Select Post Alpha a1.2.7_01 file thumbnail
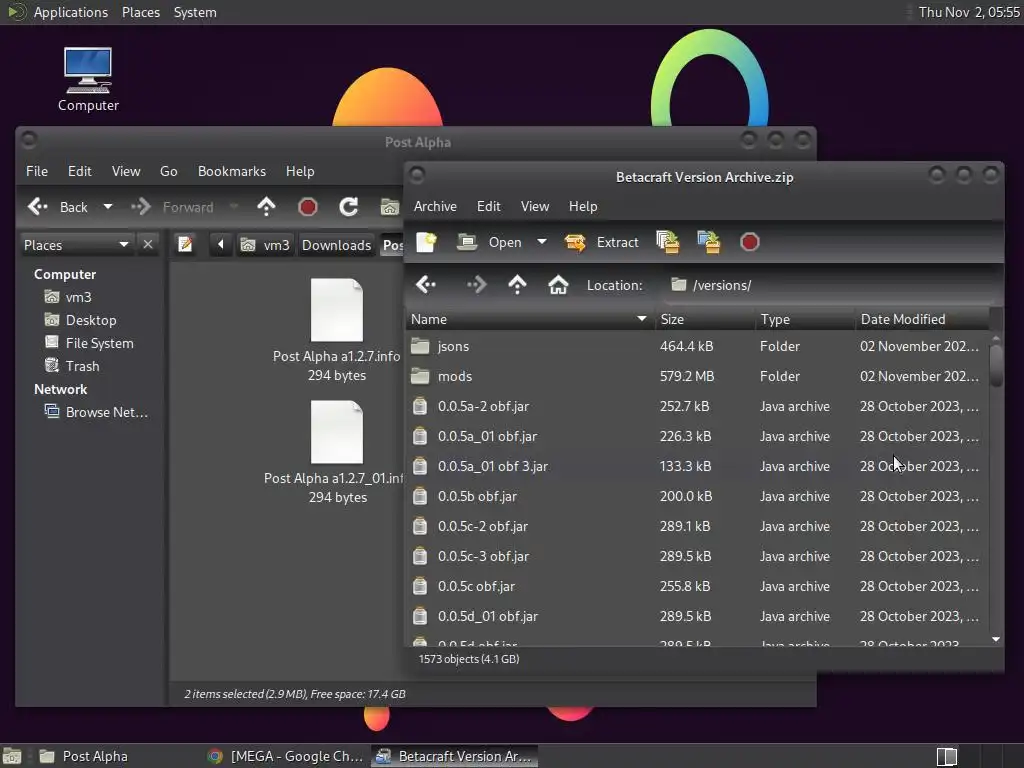1024x768 pixels. [x=336, y=432]
